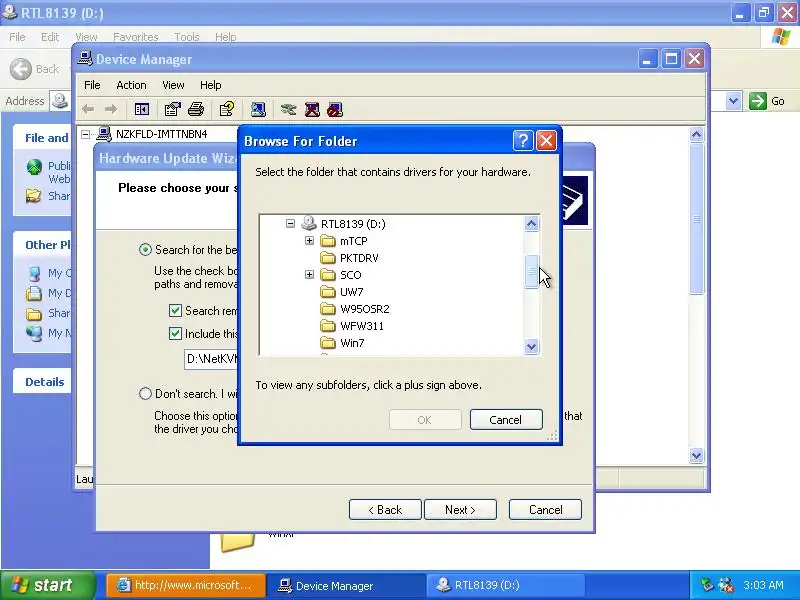Click the Explorer Back button icon
Image resolution: width=800 pixels, height=600 pixels.
(21, 69)
